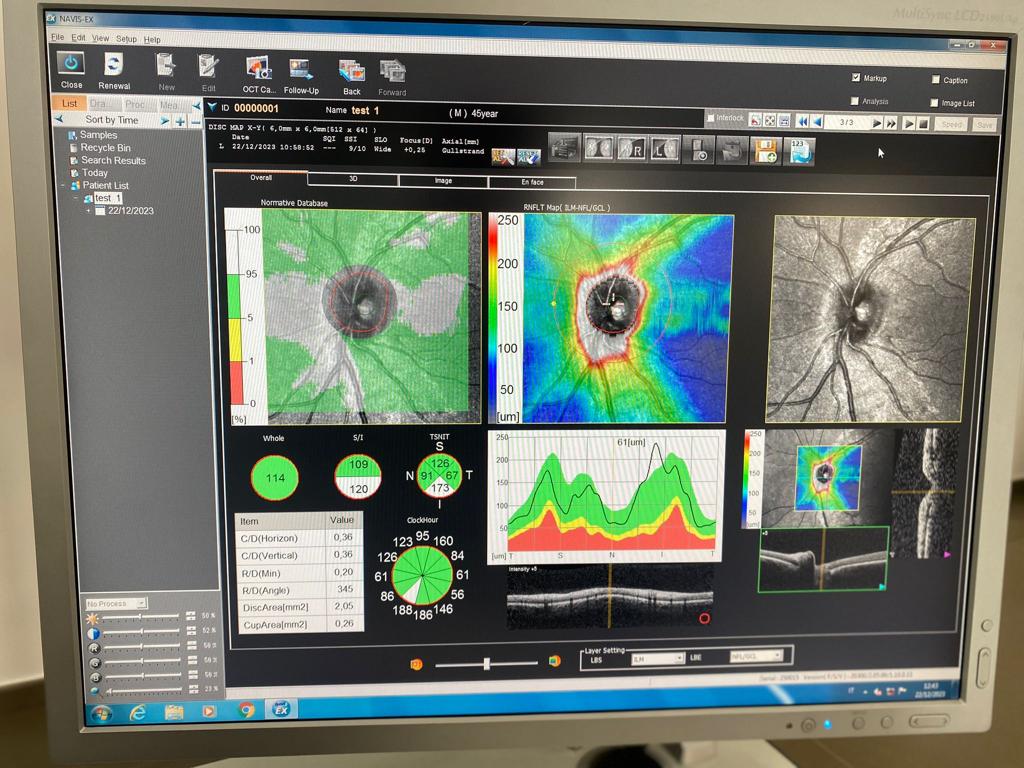Click the fit-to-screen arrows icon

tap(770, 121)
